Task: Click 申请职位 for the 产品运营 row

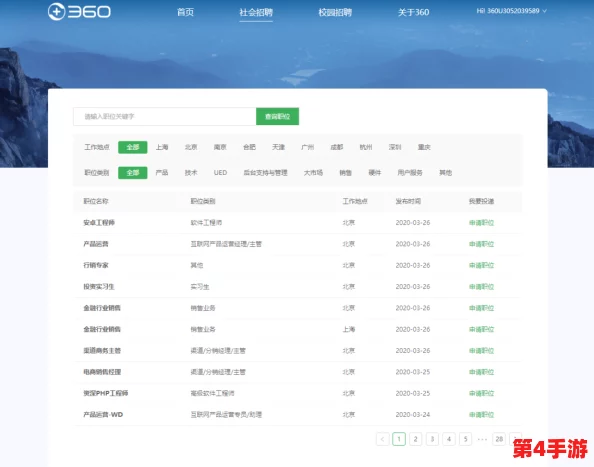Action: (481, 244)
